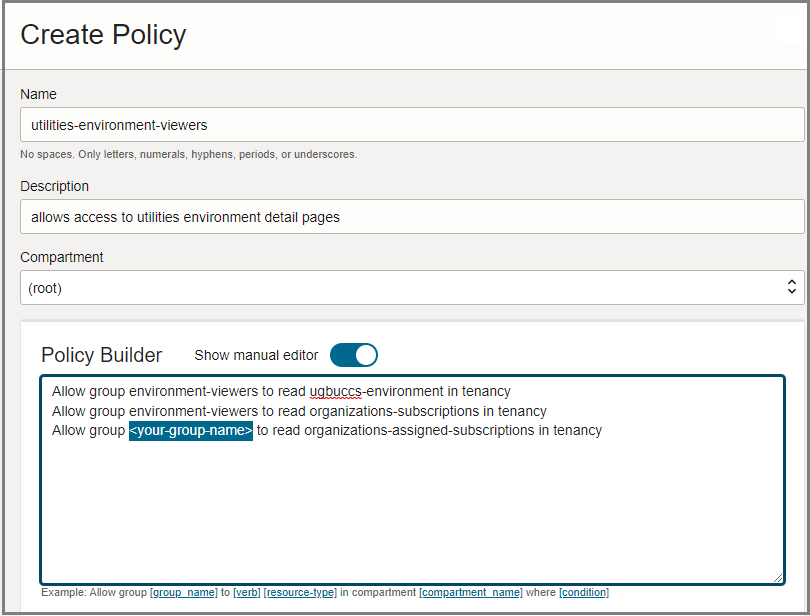810x616 pixels.
Task: Open the condition template link
Action: tap(584, 592)
